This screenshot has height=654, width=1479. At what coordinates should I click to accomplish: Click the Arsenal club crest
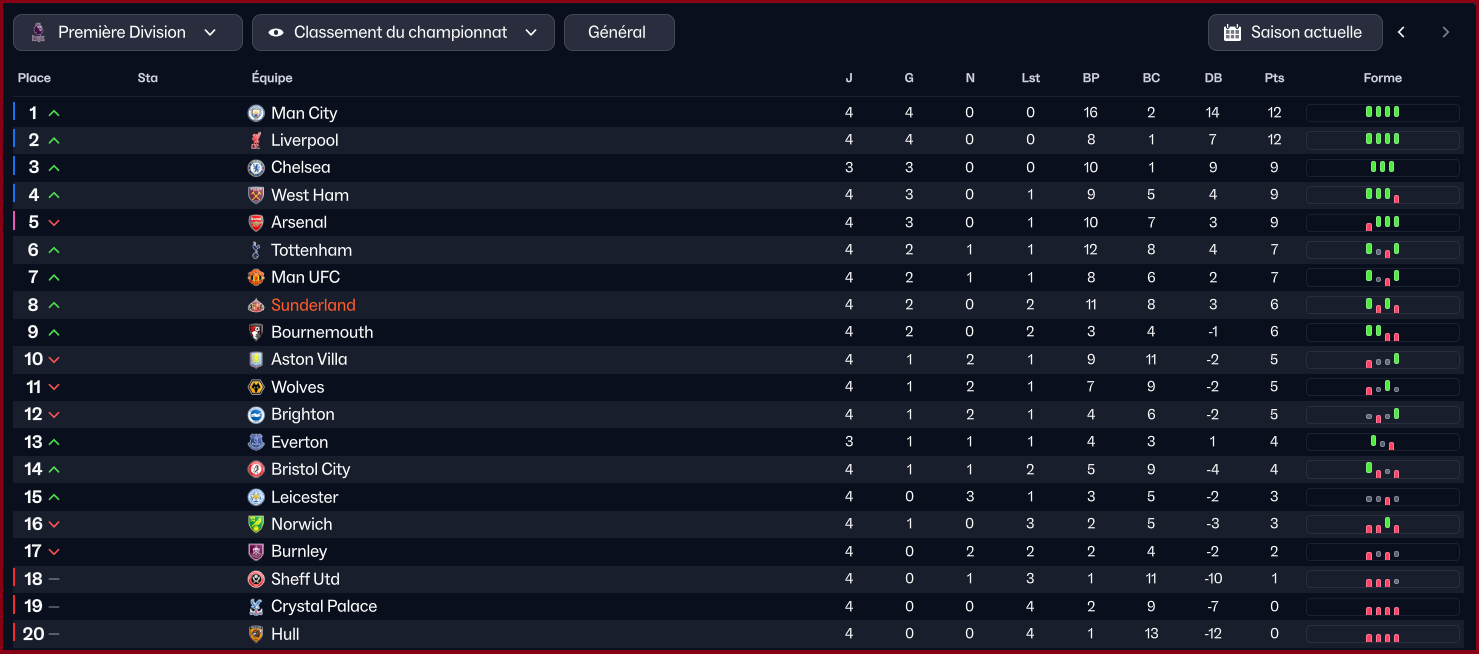[x=256, y=222]
